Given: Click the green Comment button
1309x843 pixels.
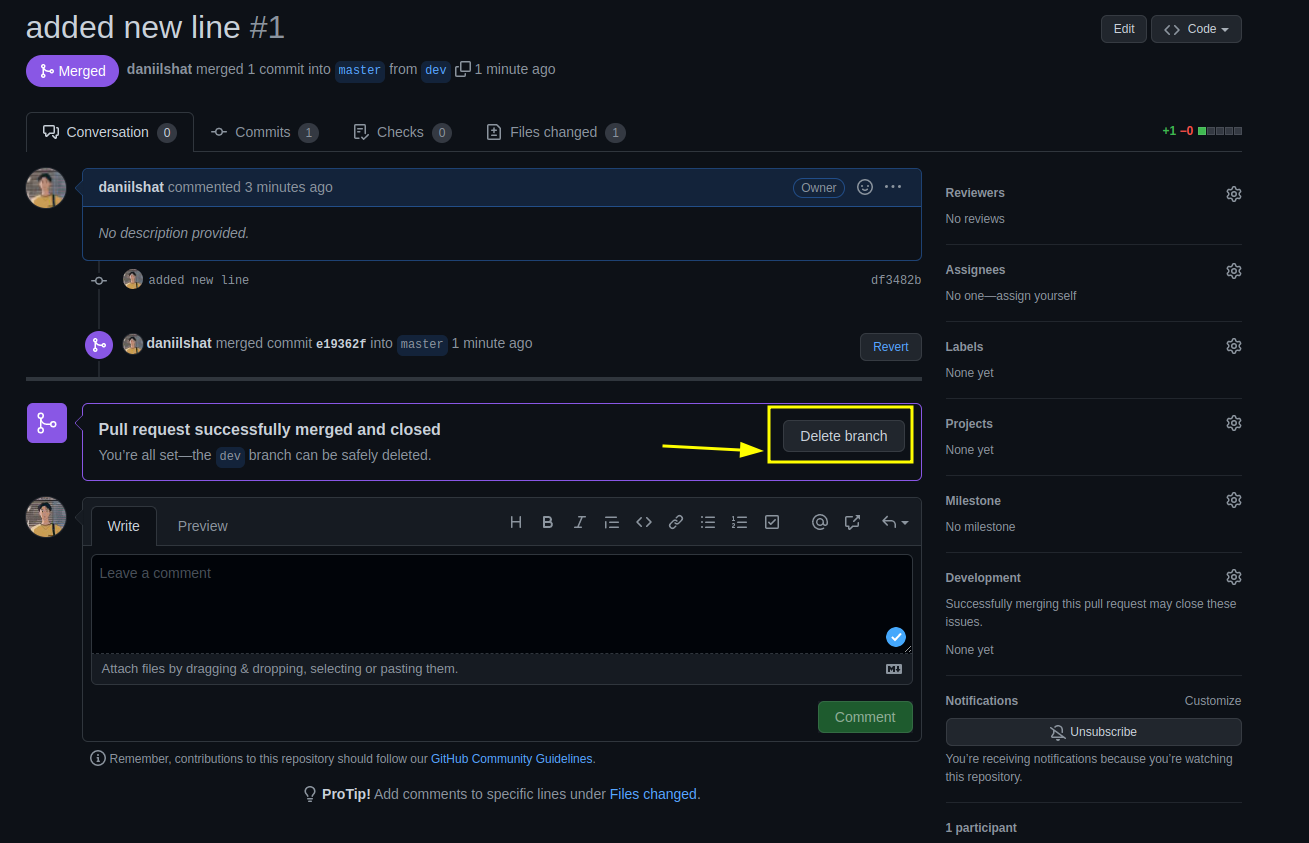Looking at the screenshot, I should (x=865, y=717).
